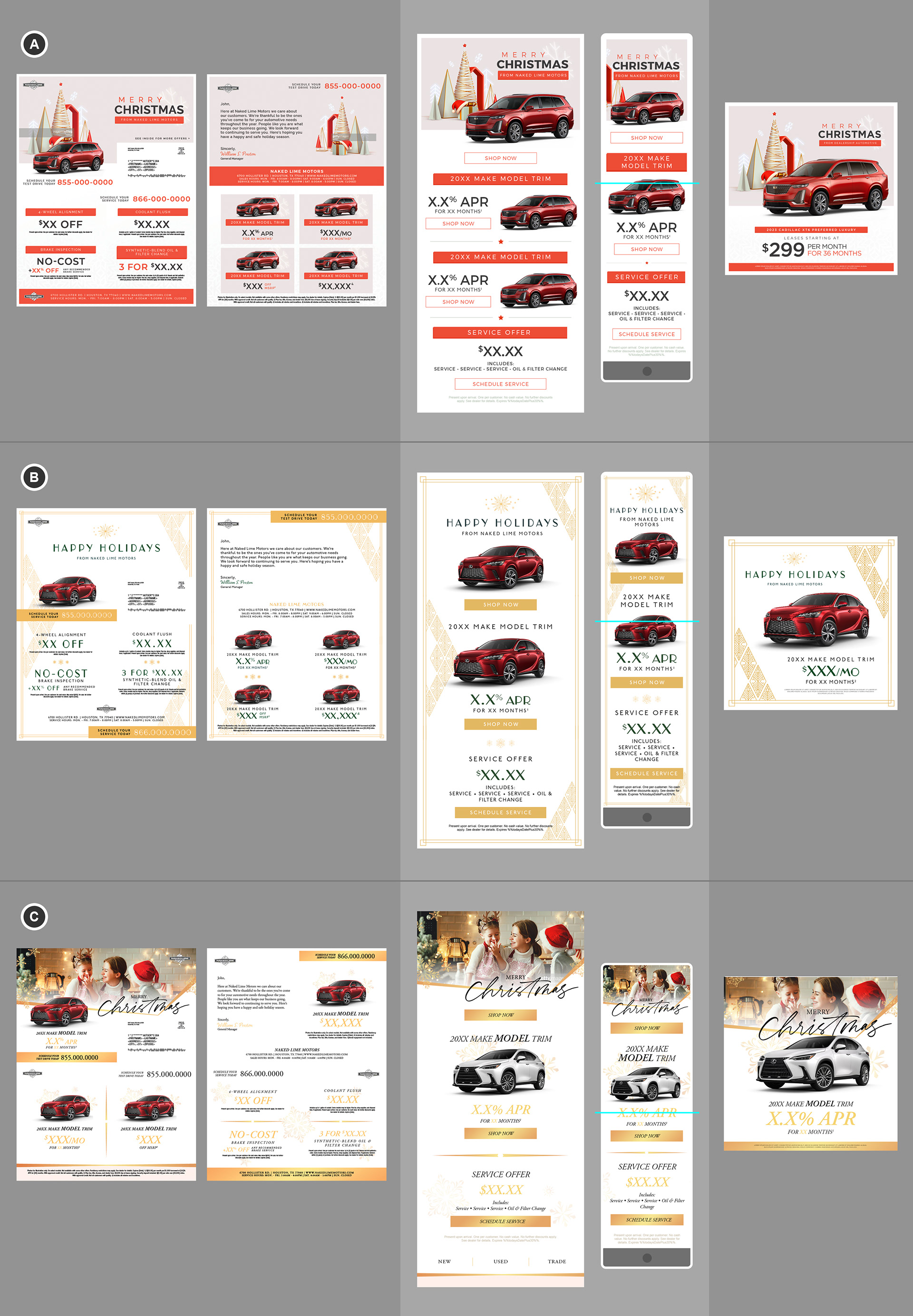This screenshot has width=913, height=1316.
Task: Click the red SERVICE OFFER banner in row A desktop email
Action: 499,333
